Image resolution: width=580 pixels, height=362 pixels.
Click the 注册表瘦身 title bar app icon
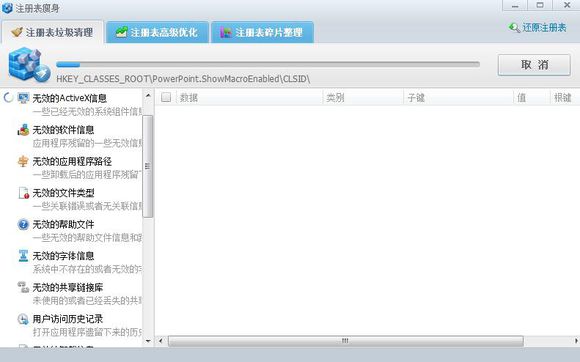[x=7, y=7]
